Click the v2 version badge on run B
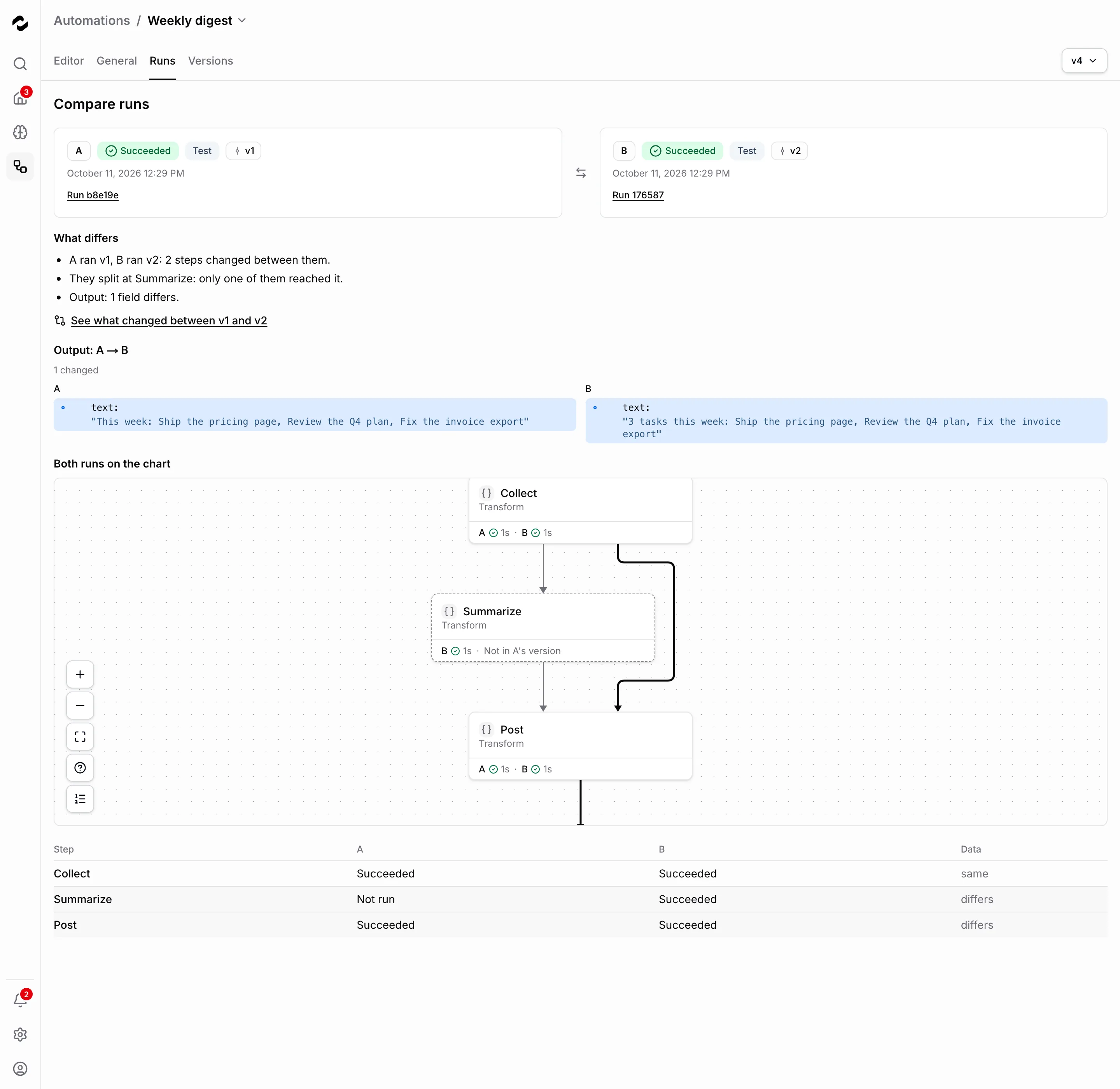Screen dimensions: 1120x1089 pyautogui.click(x=789, y=151)
